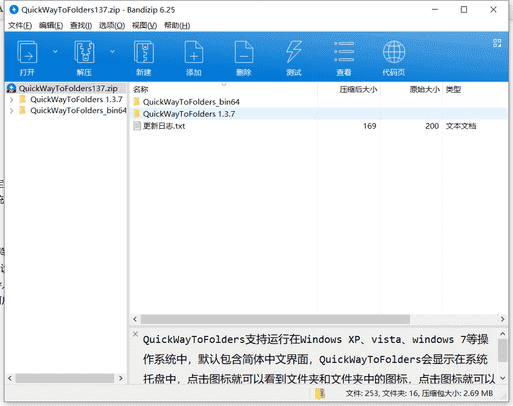Click the 添加 (Add) file icon

[194, 52]
